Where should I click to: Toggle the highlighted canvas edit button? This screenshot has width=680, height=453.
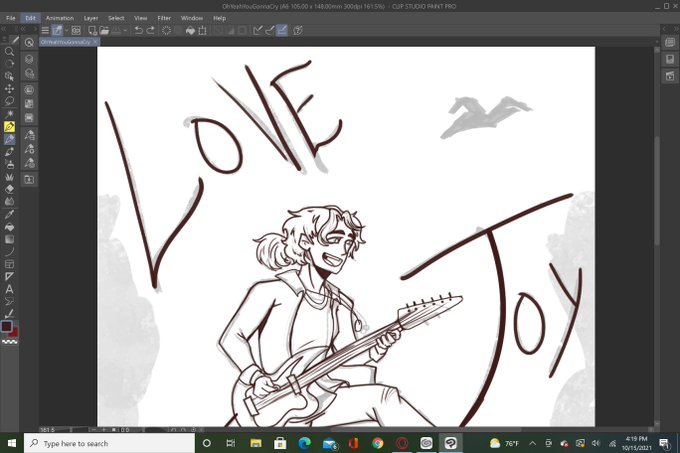click(57, 30)
